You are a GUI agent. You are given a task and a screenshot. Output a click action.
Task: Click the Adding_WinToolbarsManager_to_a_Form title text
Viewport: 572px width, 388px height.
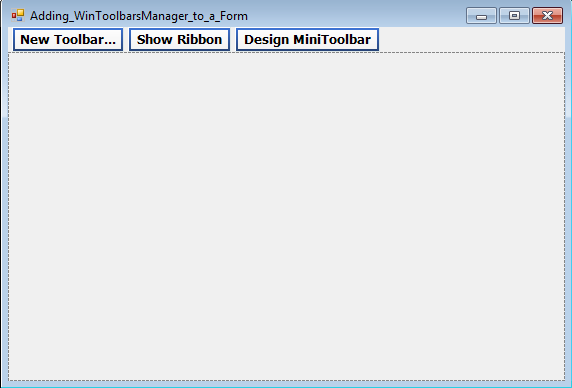coord(139,16)
